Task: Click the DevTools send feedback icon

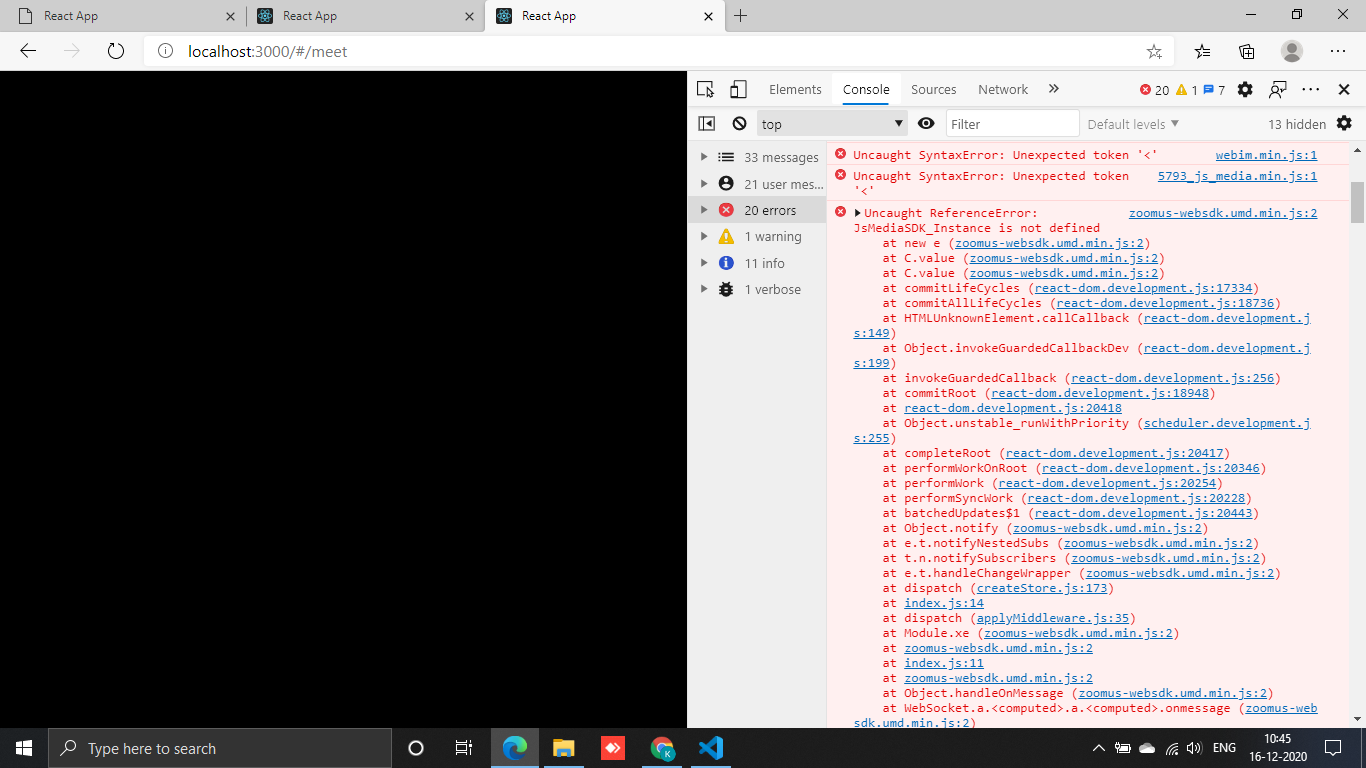Action: pyautogui.click(x=1277, y=89)
